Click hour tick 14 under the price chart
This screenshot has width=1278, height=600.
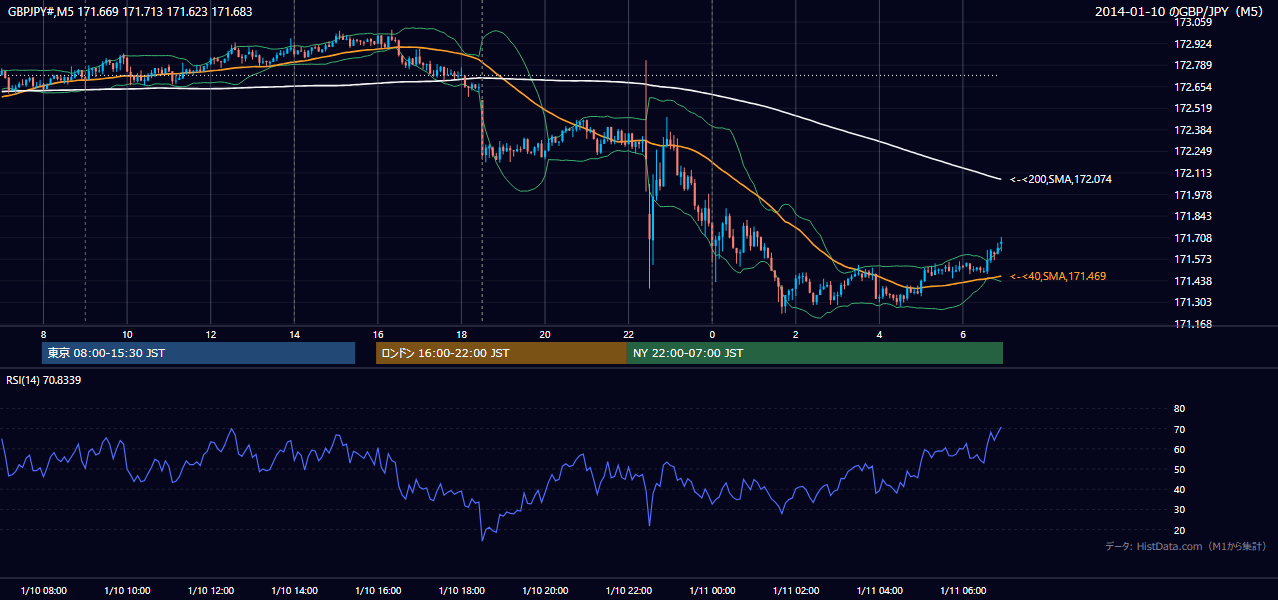coord(294,334)
